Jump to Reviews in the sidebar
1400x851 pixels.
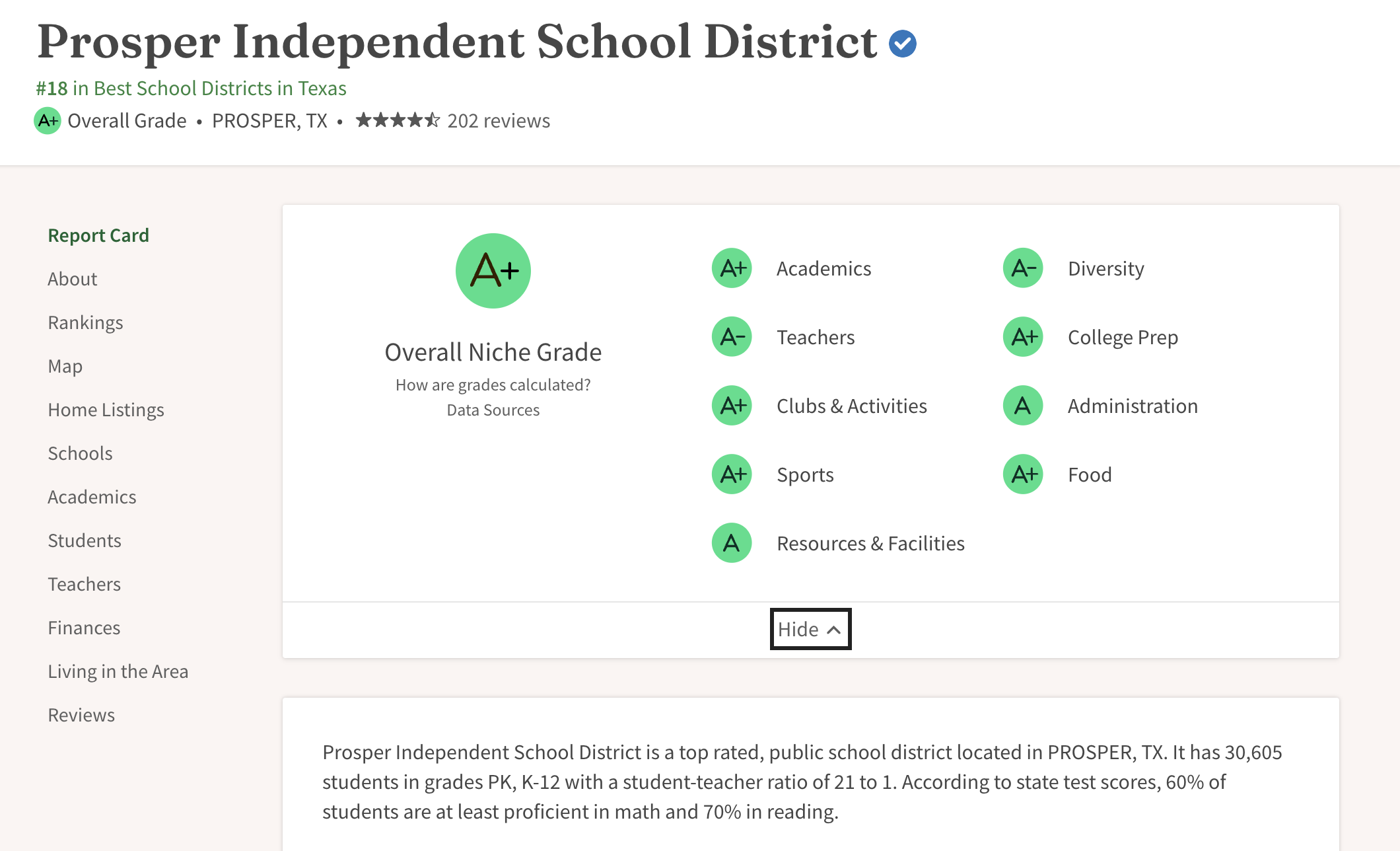click(81, 715)
